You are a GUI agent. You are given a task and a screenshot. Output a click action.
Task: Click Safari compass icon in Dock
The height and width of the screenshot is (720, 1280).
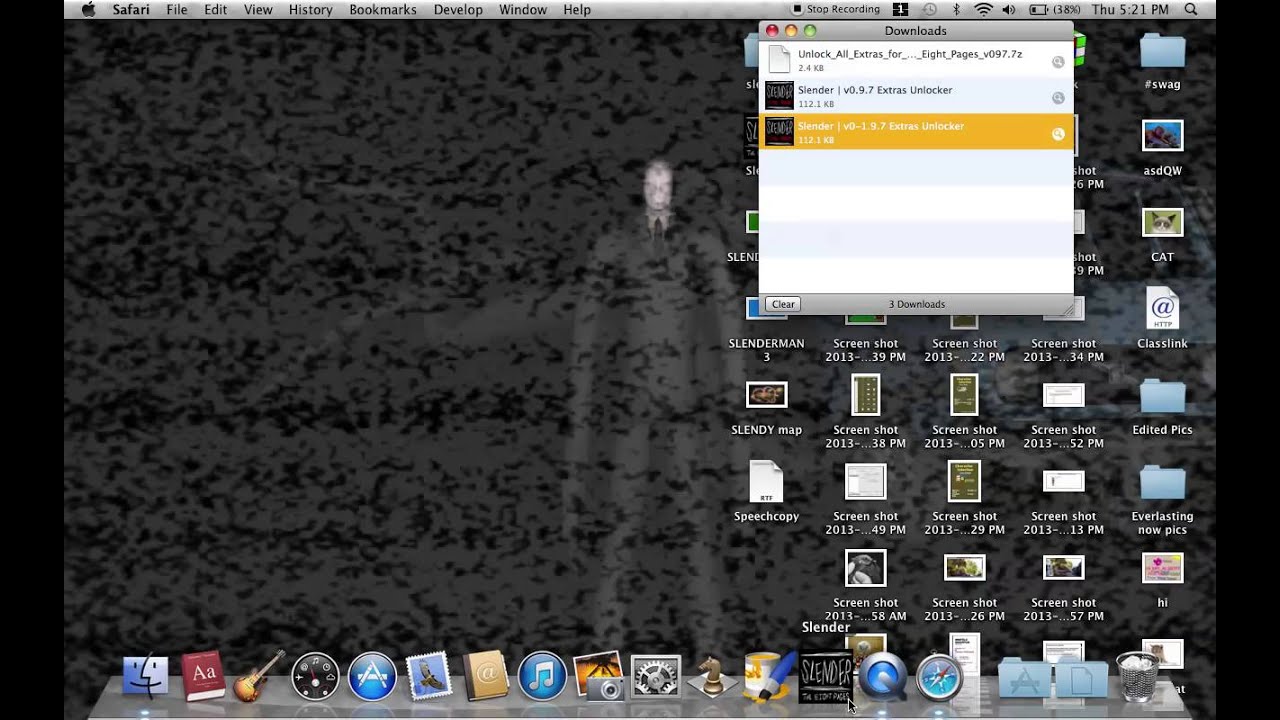(x=940, y=677)
